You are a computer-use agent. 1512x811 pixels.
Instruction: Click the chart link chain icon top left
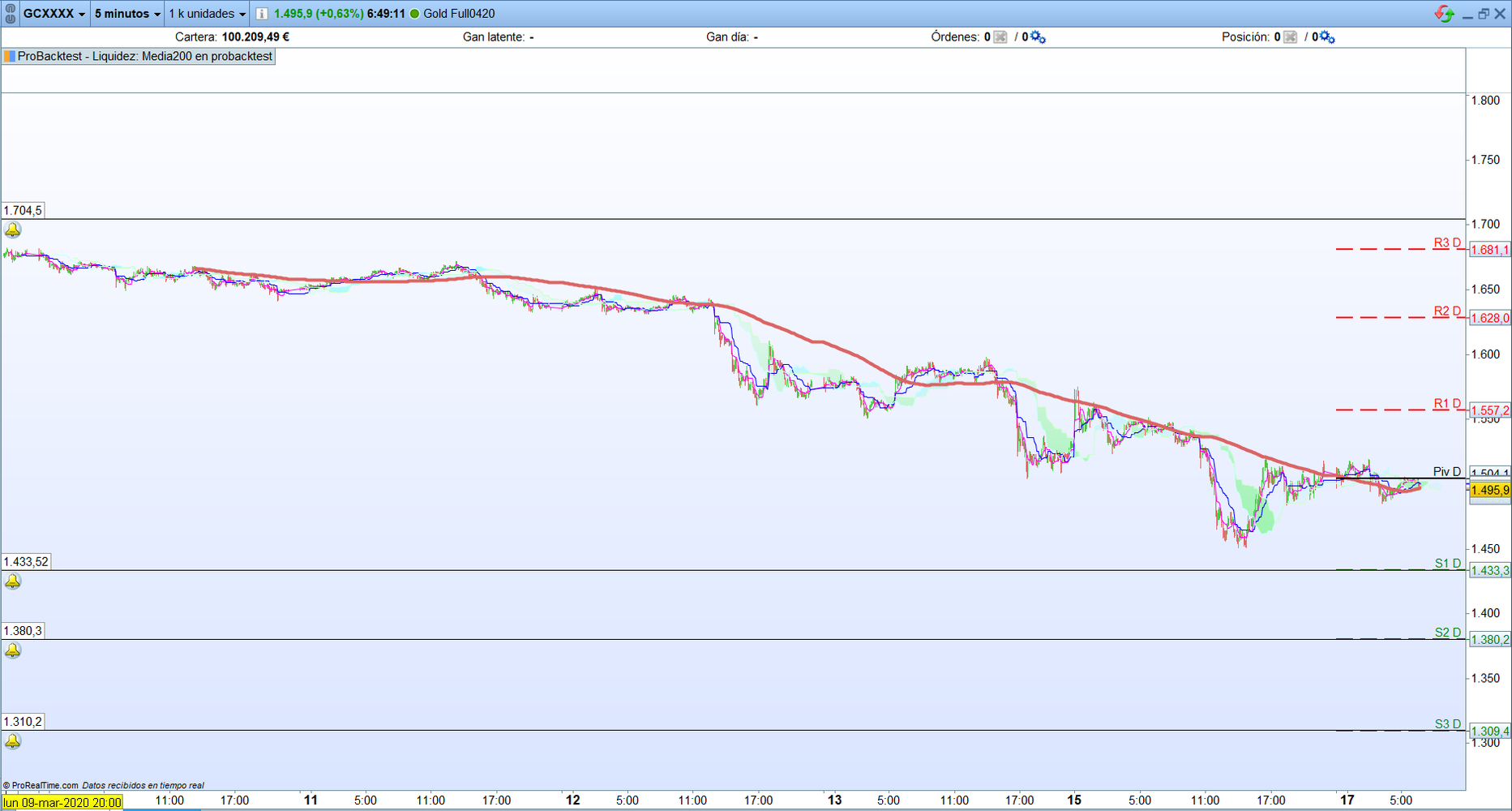8,13
